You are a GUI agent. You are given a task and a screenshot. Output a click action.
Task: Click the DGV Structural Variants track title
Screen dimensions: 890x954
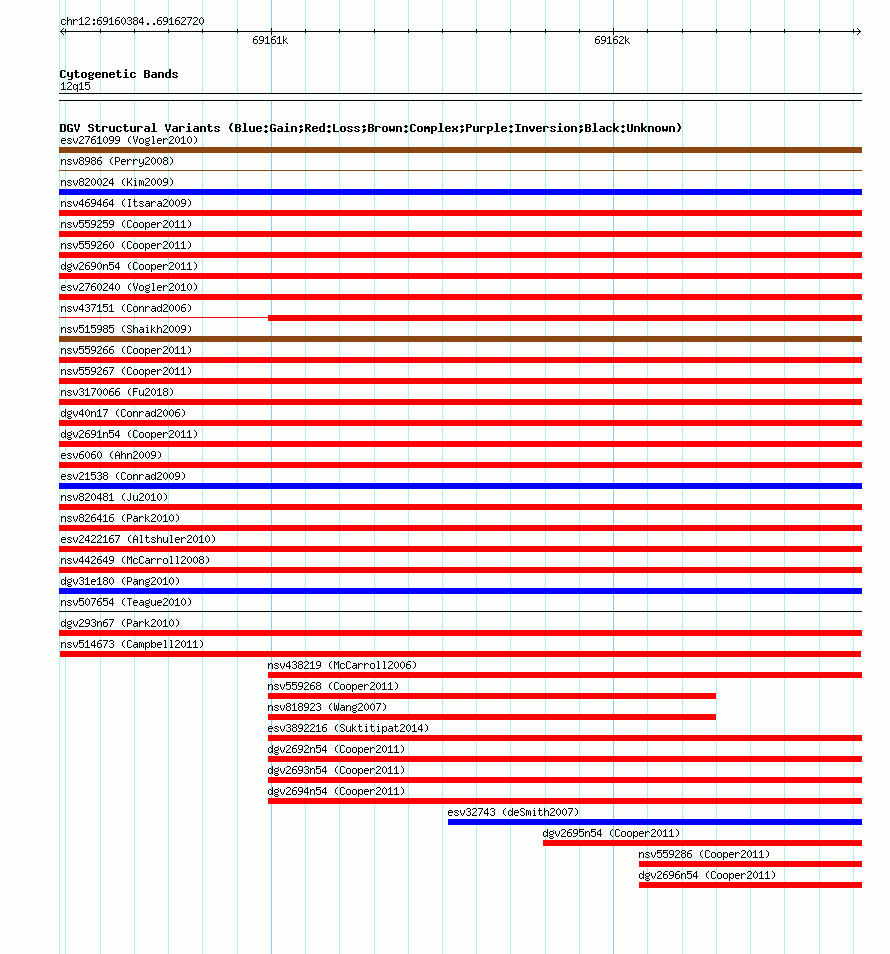pos(370,128)
